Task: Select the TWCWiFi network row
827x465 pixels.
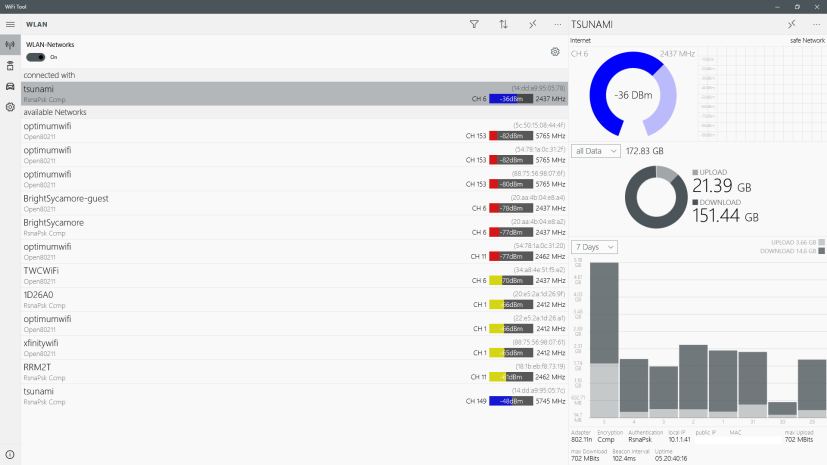Action: pyautogui.click(x=294, y=276)
